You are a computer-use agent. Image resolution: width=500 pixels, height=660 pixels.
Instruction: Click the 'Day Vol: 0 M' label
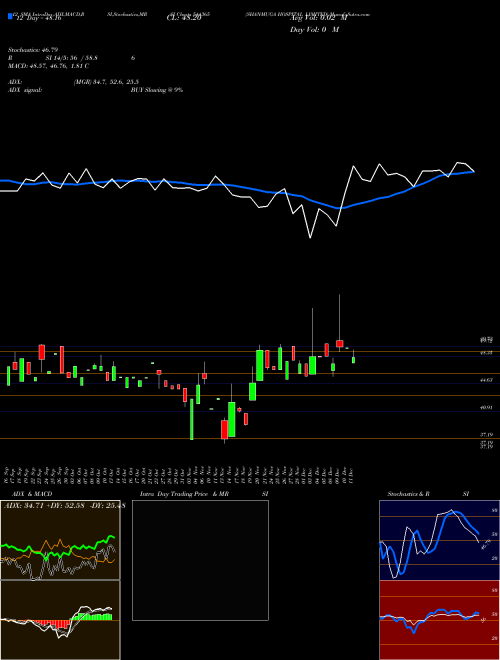tap(314, 30)
